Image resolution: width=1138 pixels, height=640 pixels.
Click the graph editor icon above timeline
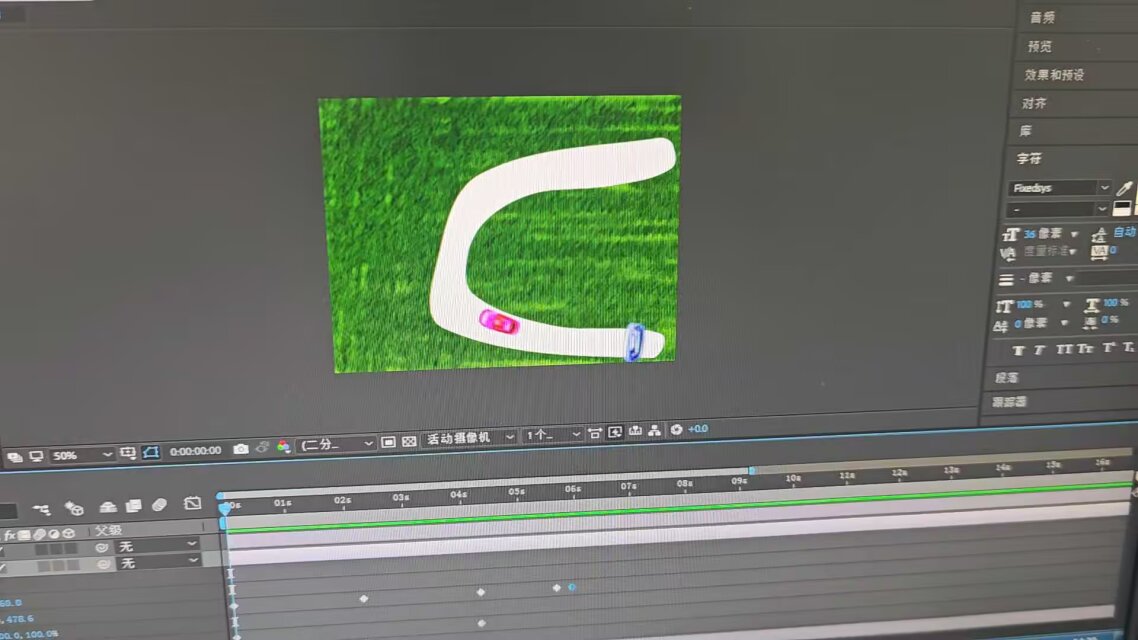(193, 503)
